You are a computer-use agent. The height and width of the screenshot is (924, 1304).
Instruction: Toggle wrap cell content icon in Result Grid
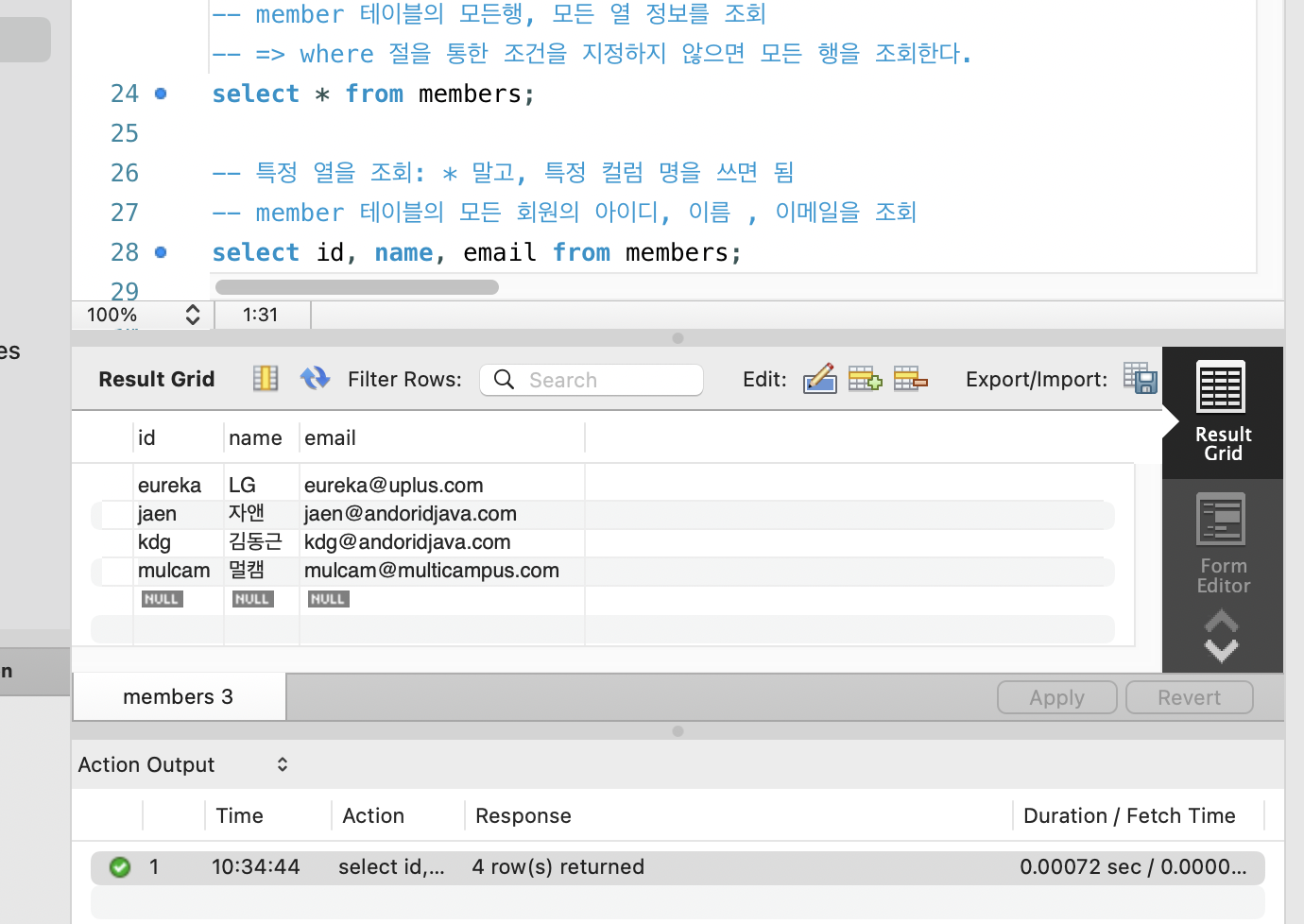tap(266, 379)
